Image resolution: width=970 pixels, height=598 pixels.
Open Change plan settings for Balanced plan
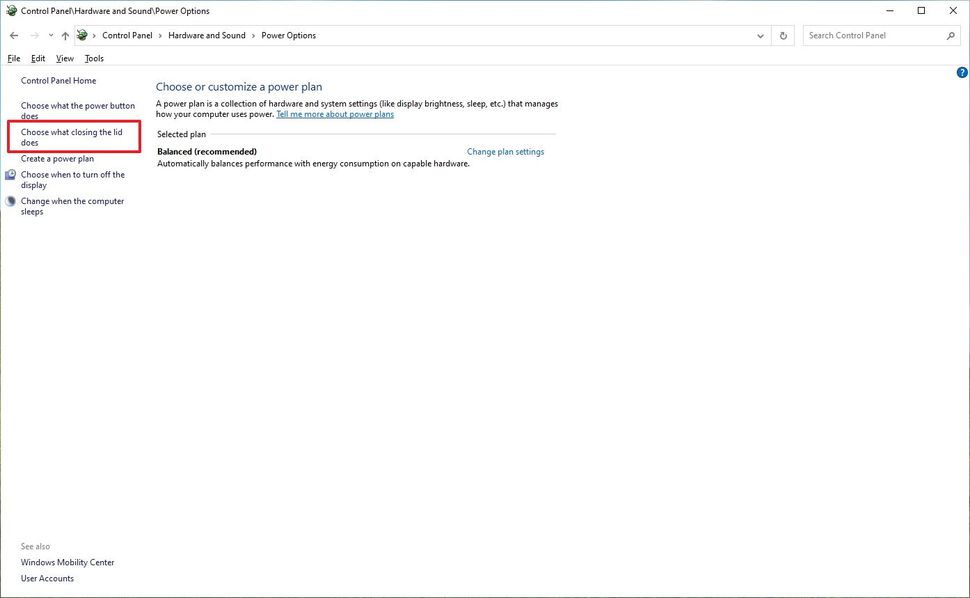coord(505,152)
